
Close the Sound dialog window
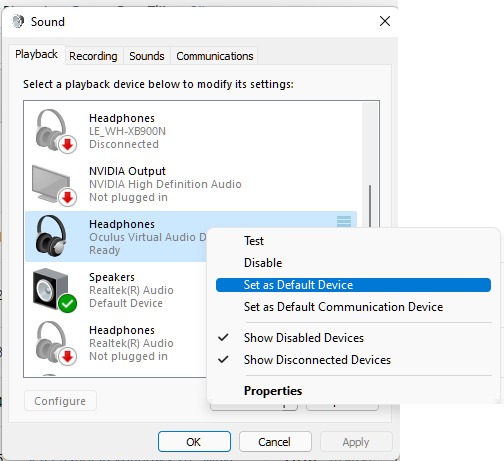tap(385, 21)
